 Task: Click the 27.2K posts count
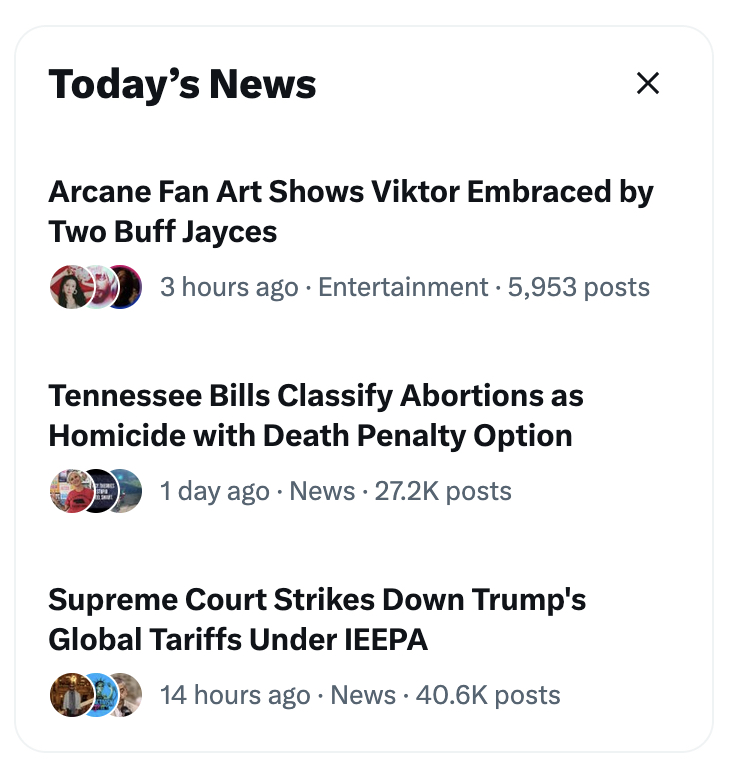point(443,492)
